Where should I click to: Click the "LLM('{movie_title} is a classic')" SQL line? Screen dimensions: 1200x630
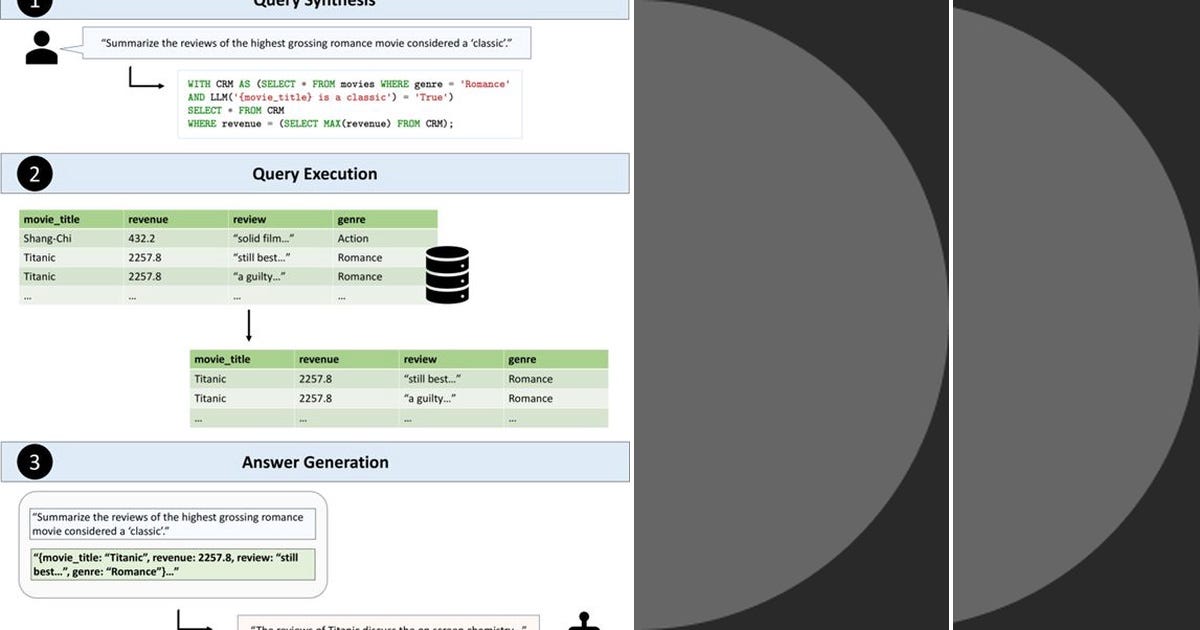(x=321, y=97)
